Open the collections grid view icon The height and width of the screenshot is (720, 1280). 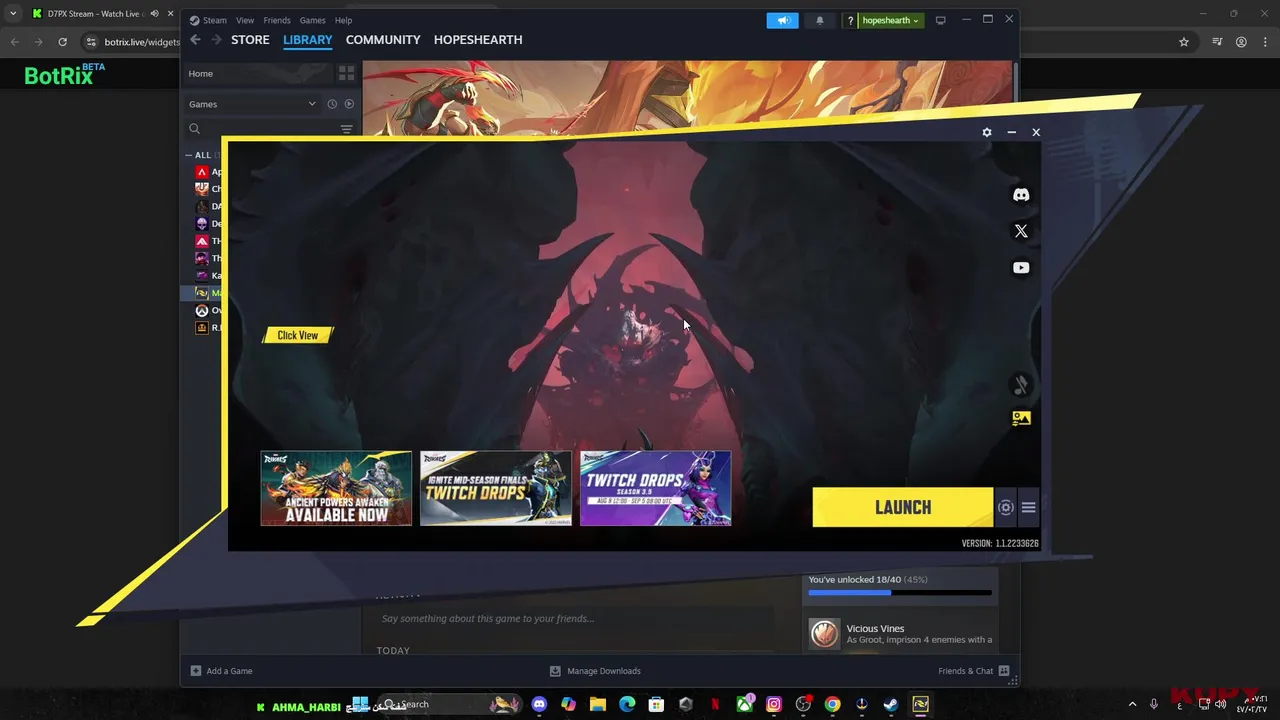[x=346, y=74]
